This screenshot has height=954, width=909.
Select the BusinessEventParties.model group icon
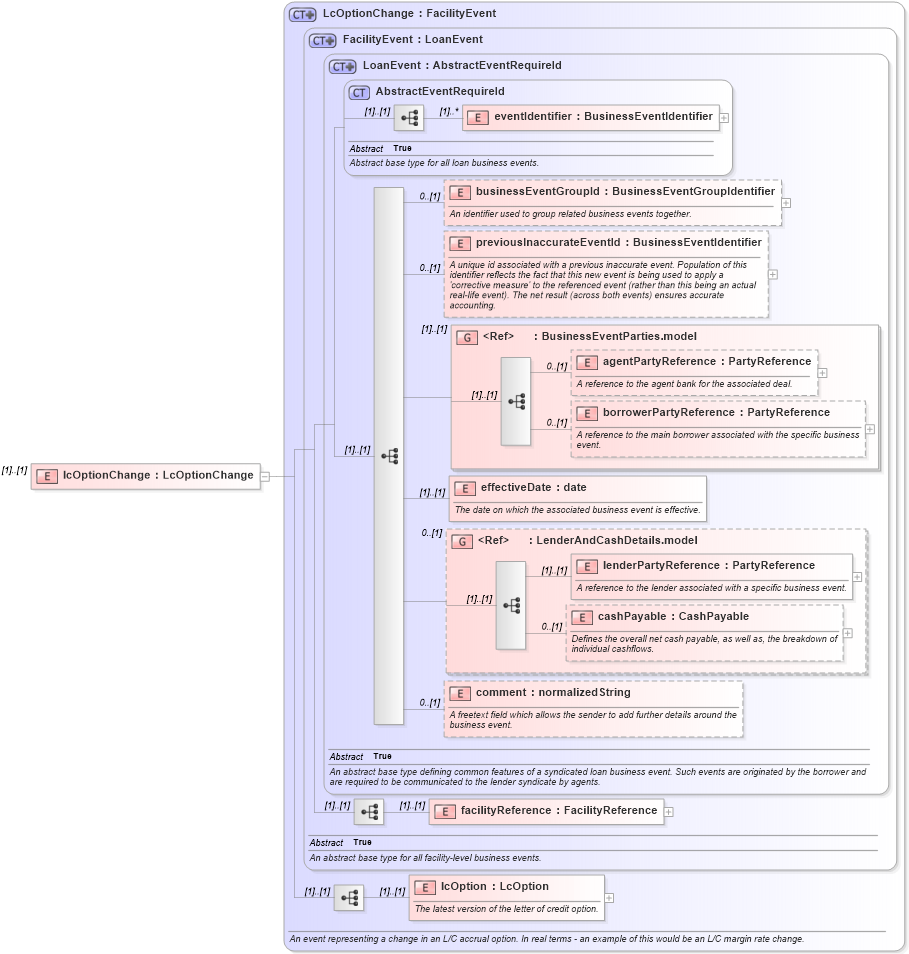(466, 337)
